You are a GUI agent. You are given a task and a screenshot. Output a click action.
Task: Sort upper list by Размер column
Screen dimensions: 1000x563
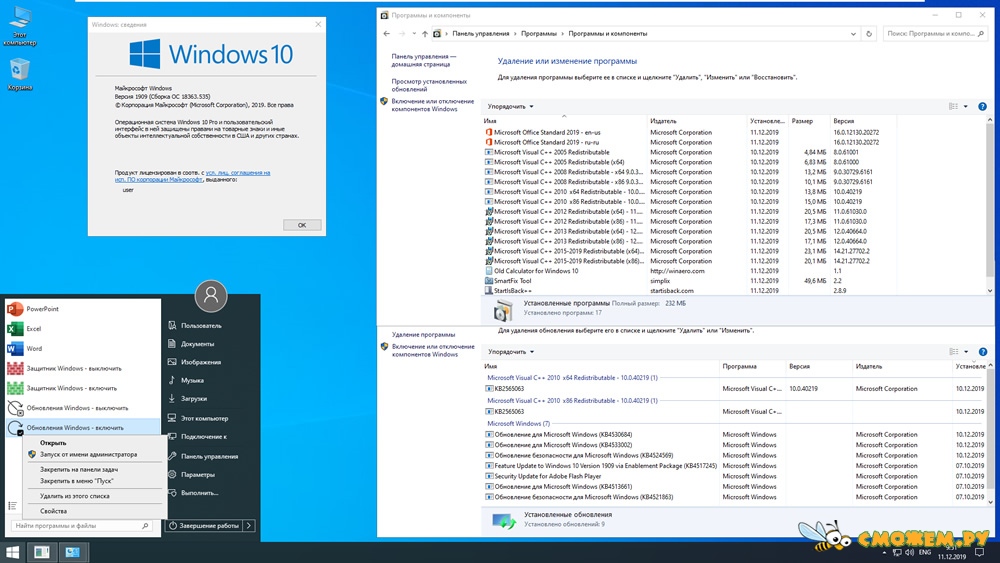tap(802, 121)
